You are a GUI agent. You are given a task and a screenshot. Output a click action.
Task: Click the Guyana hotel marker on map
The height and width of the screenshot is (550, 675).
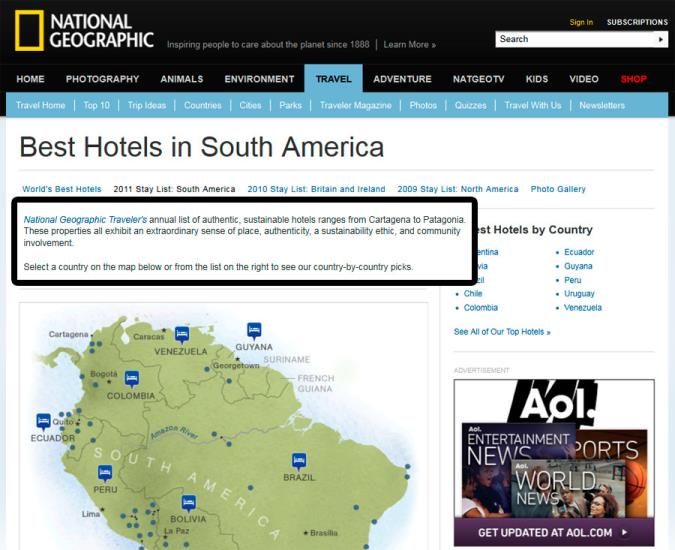254,329
